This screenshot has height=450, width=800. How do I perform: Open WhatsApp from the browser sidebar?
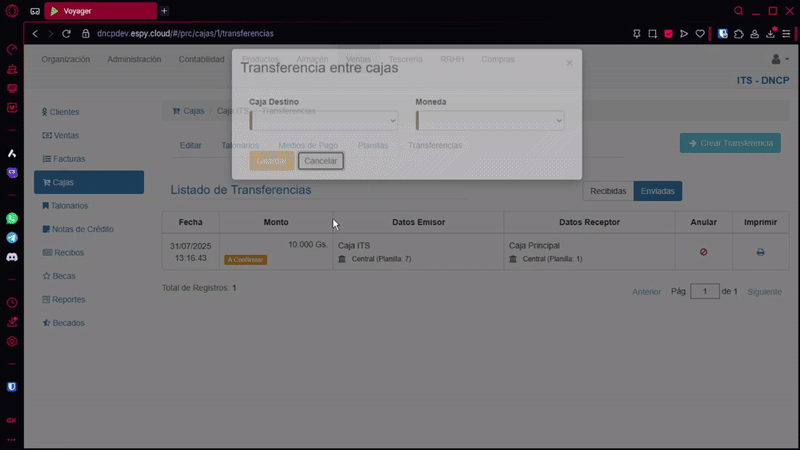pyautogui.click(x=12, y=217)
